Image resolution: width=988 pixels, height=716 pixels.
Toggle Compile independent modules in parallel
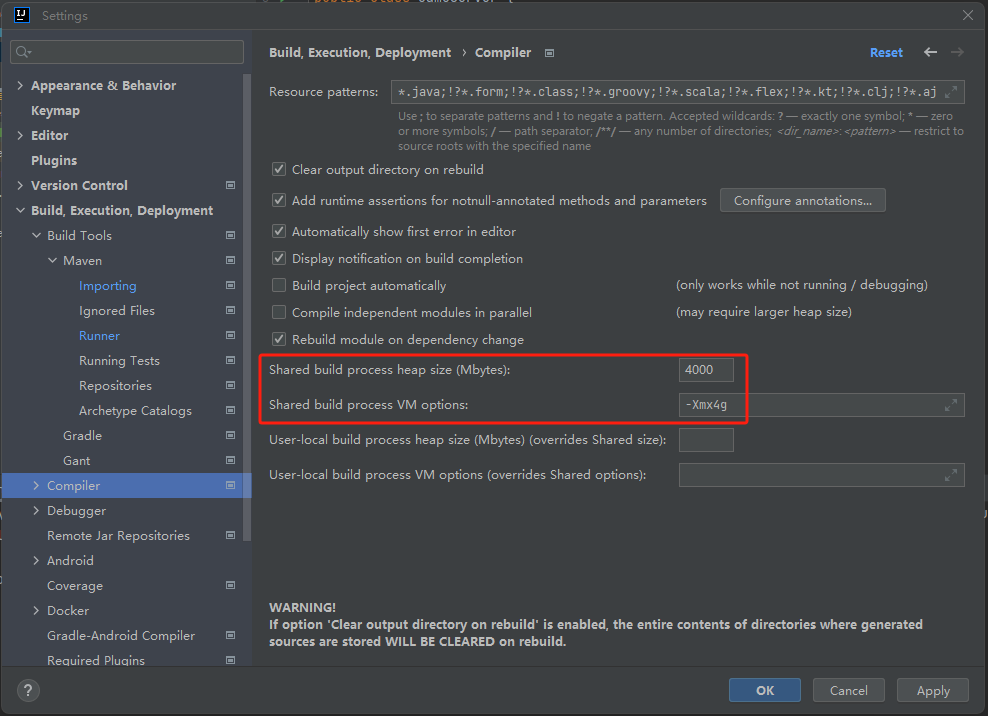(279, 312)
